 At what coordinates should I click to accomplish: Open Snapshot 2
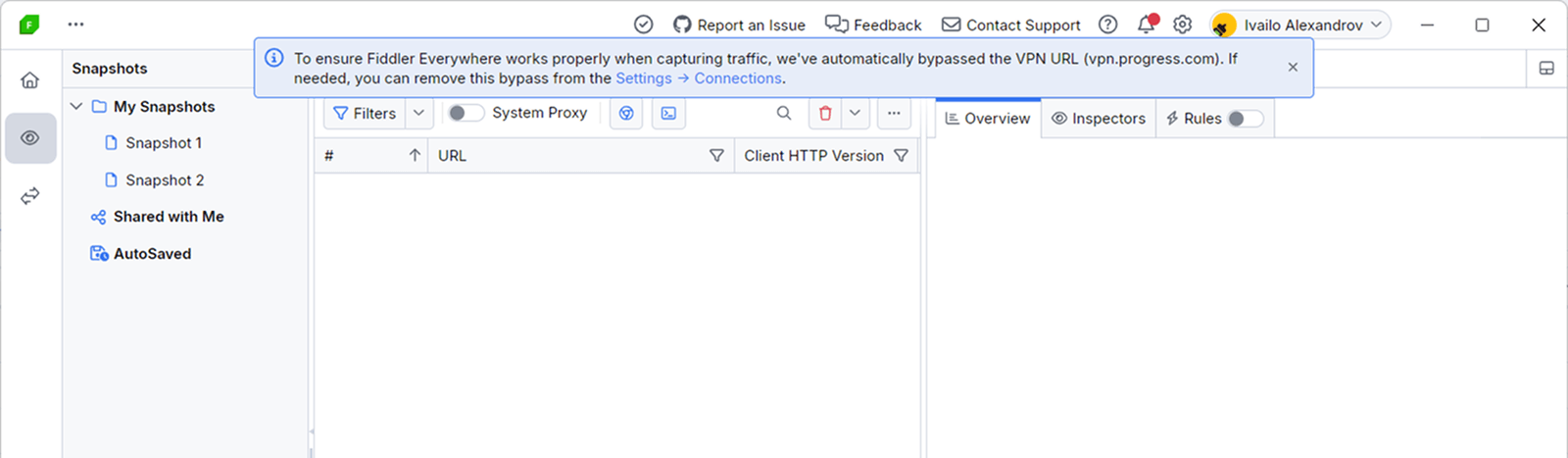point(165,180)
